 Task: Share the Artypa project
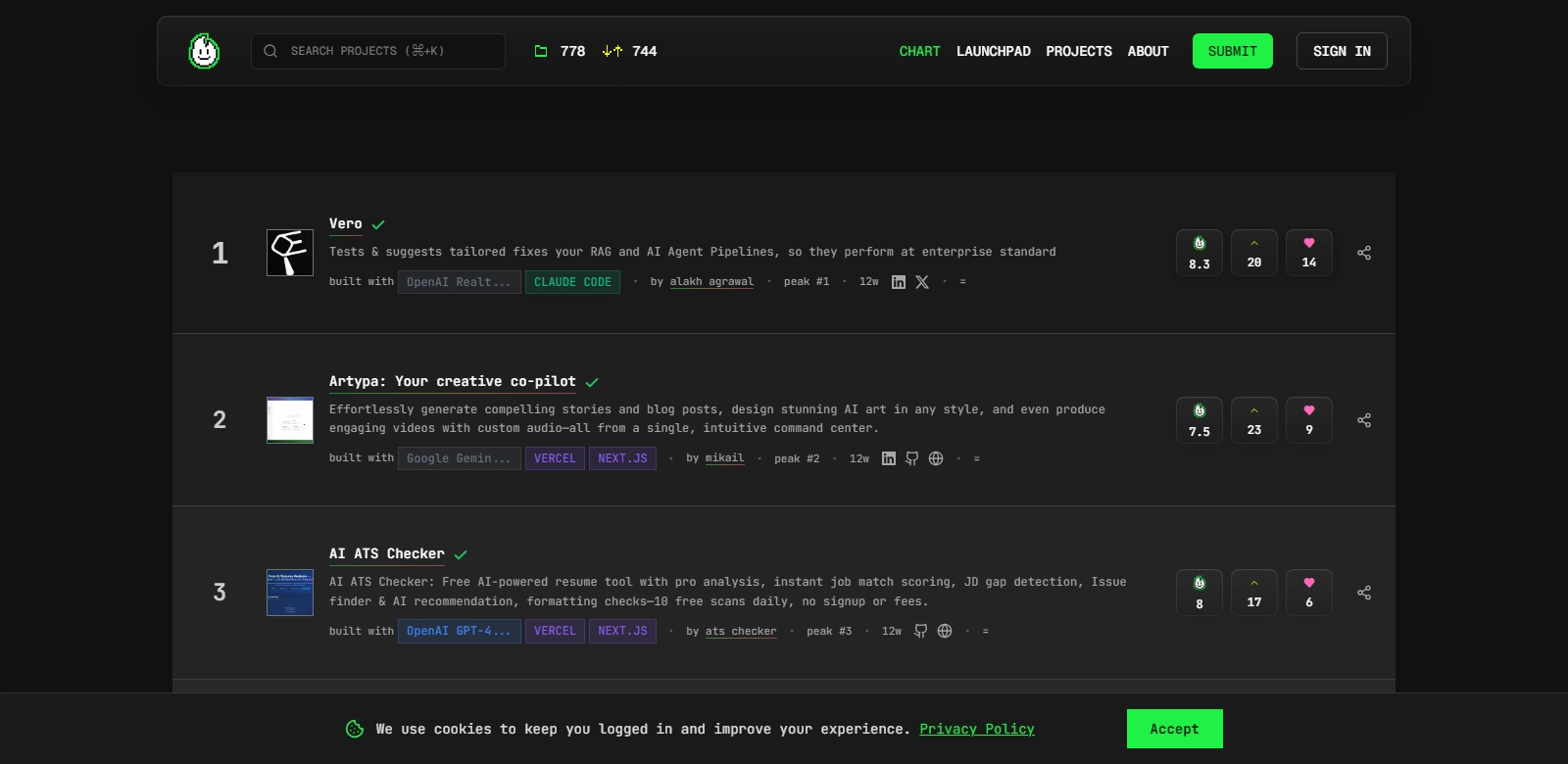pos(1364,420)
